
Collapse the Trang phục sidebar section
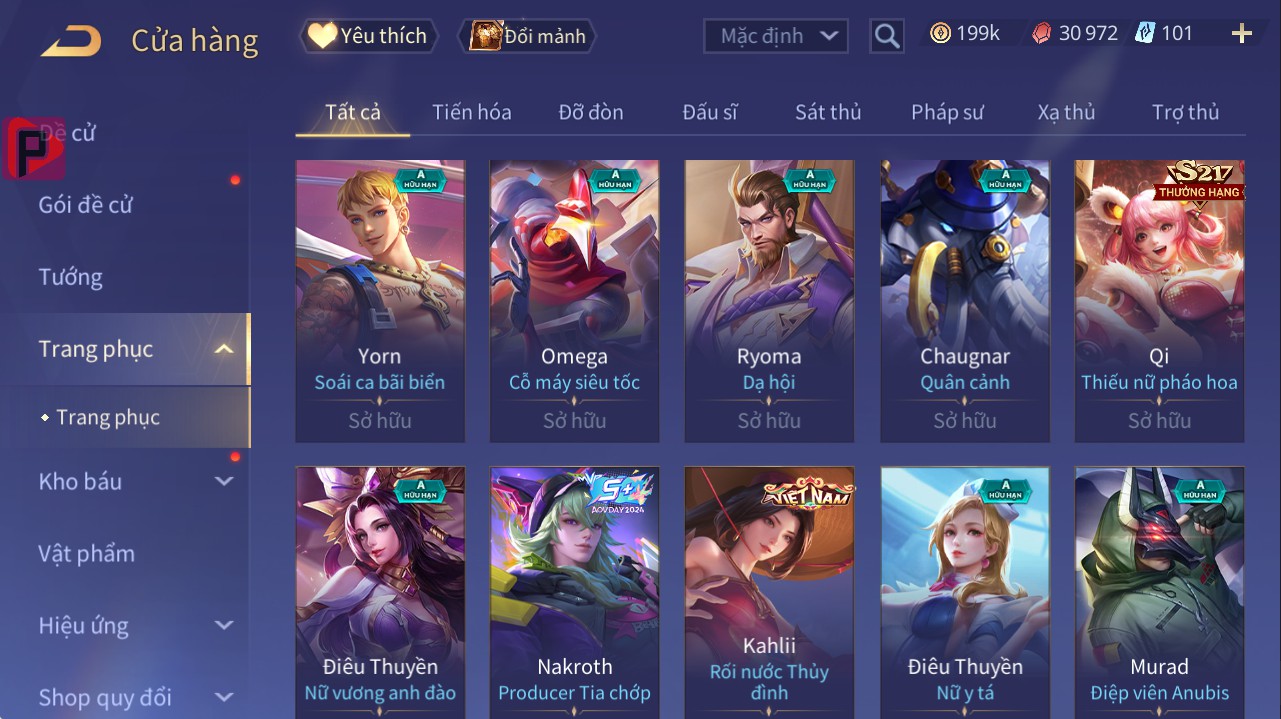[224, 349]
